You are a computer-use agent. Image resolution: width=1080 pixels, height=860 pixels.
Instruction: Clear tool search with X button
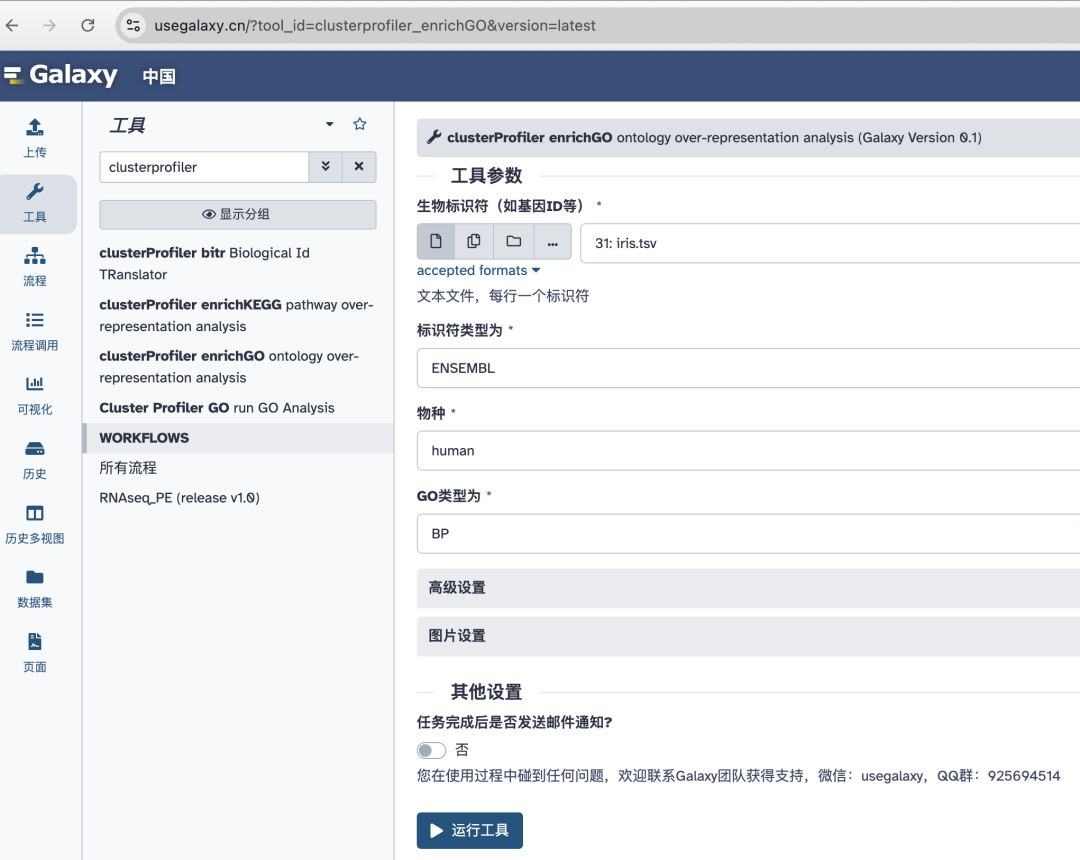click(x=359, y=167)
